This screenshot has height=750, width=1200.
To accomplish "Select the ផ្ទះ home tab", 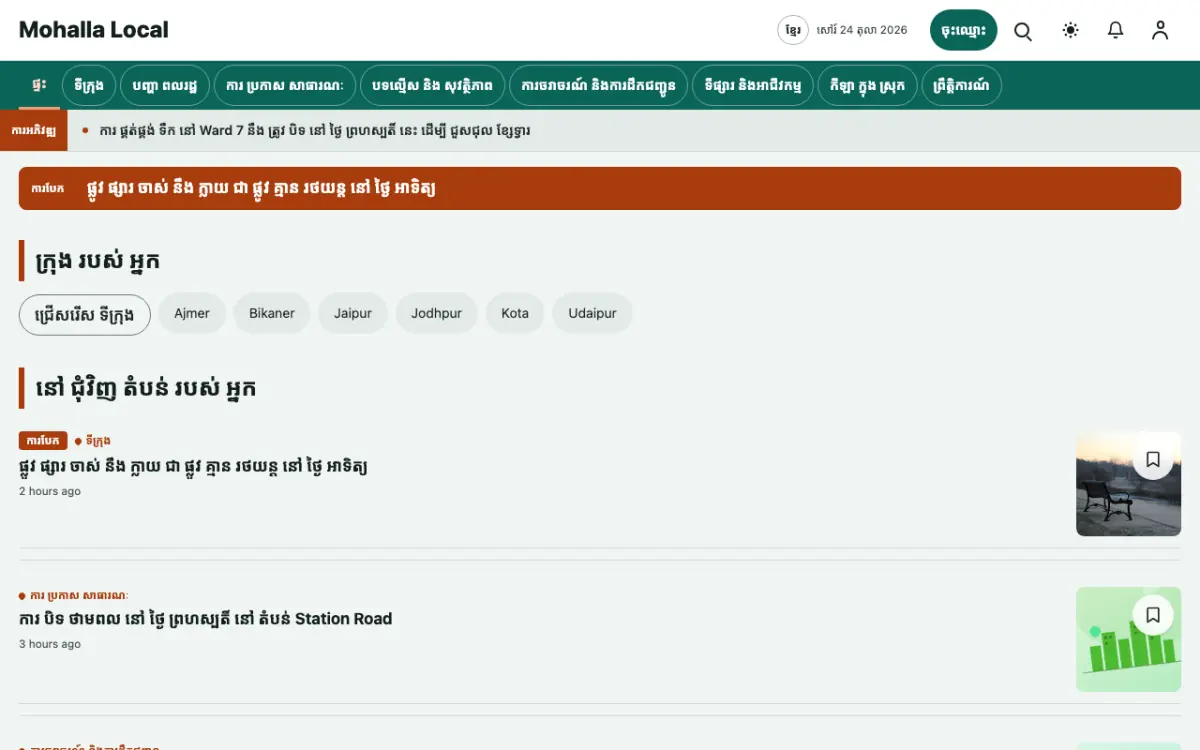I will point(39,85).
